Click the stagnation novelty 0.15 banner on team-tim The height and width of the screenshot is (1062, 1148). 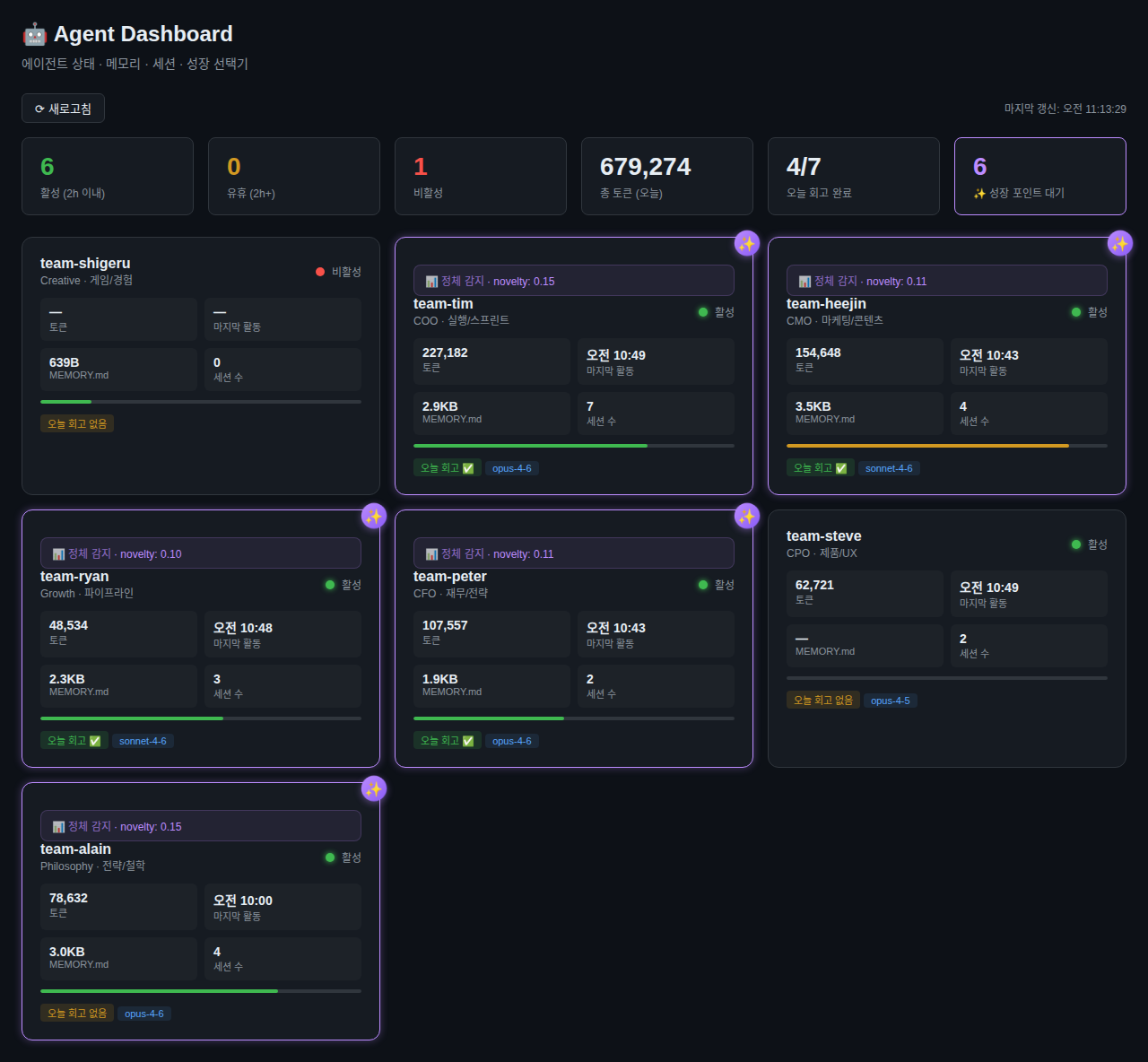573,281
